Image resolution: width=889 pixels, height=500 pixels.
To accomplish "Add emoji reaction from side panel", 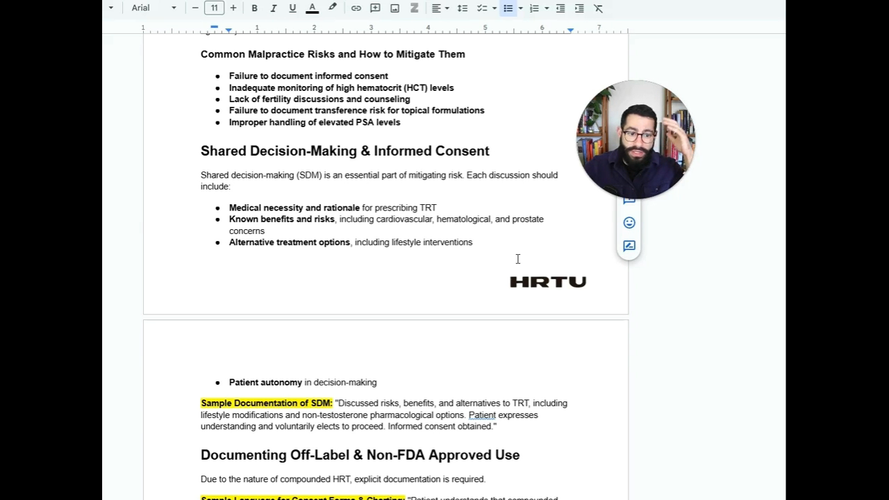I will [x=629, y=223].
